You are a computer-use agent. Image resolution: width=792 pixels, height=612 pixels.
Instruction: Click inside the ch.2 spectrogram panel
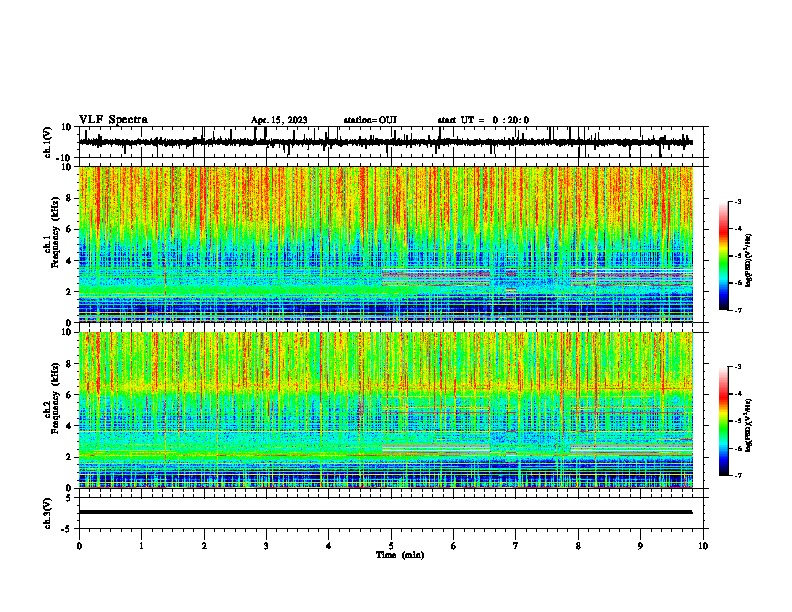tap(386, 410)
